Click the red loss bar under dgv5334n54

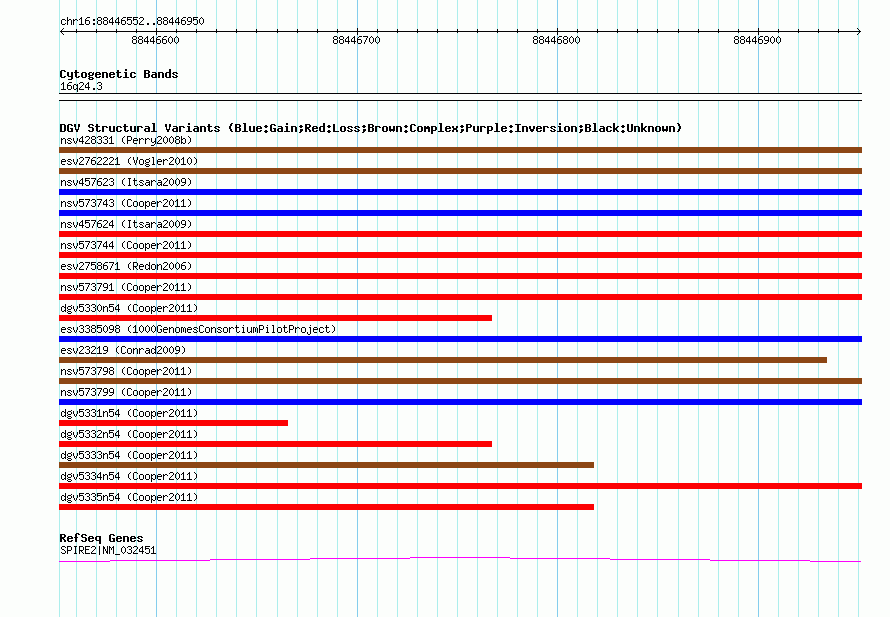[460, 486]
